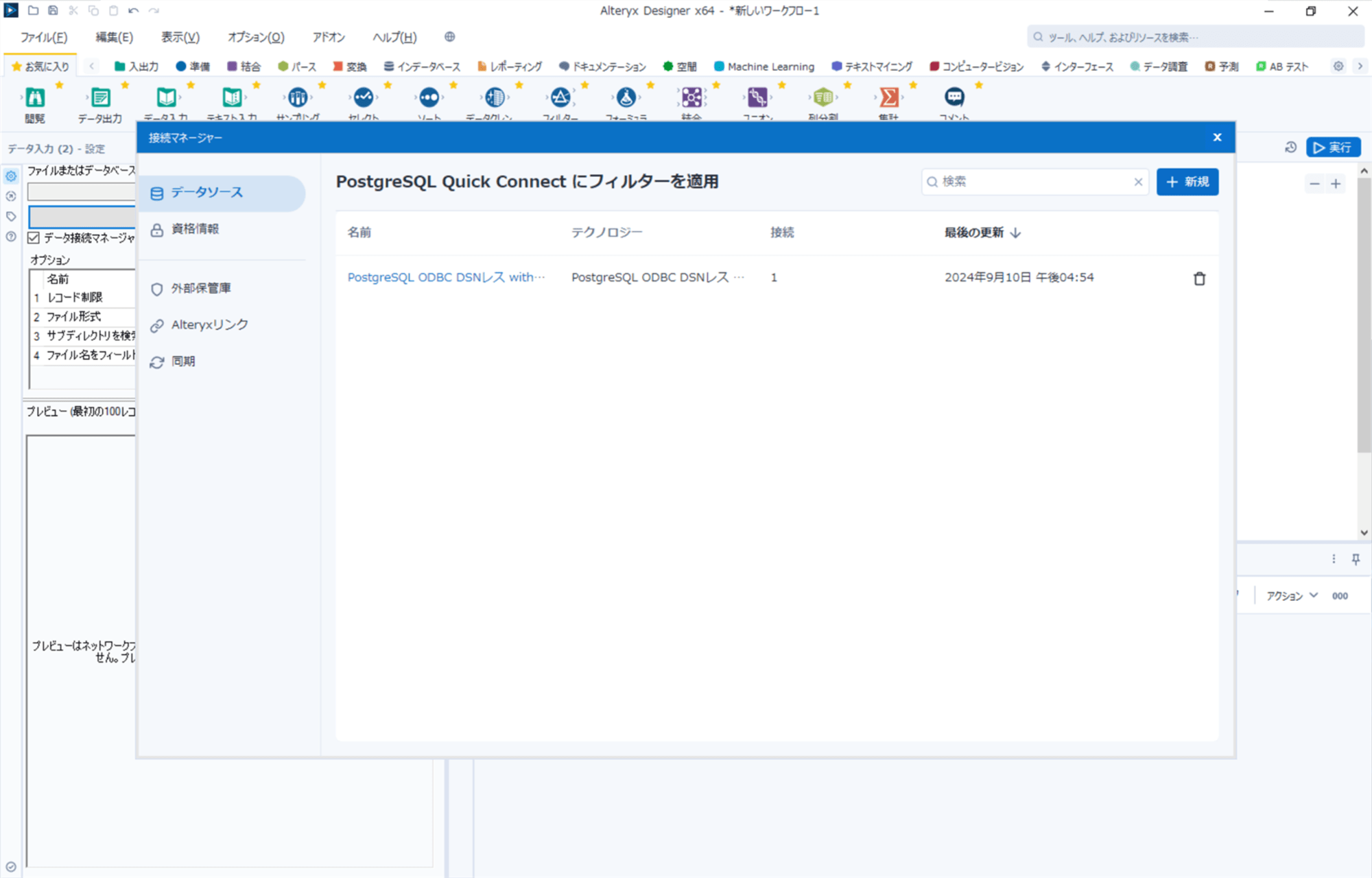Select the フィルター triangle tool icon
The width and height of the screenshot is (1372, 878).
(560, 97)
